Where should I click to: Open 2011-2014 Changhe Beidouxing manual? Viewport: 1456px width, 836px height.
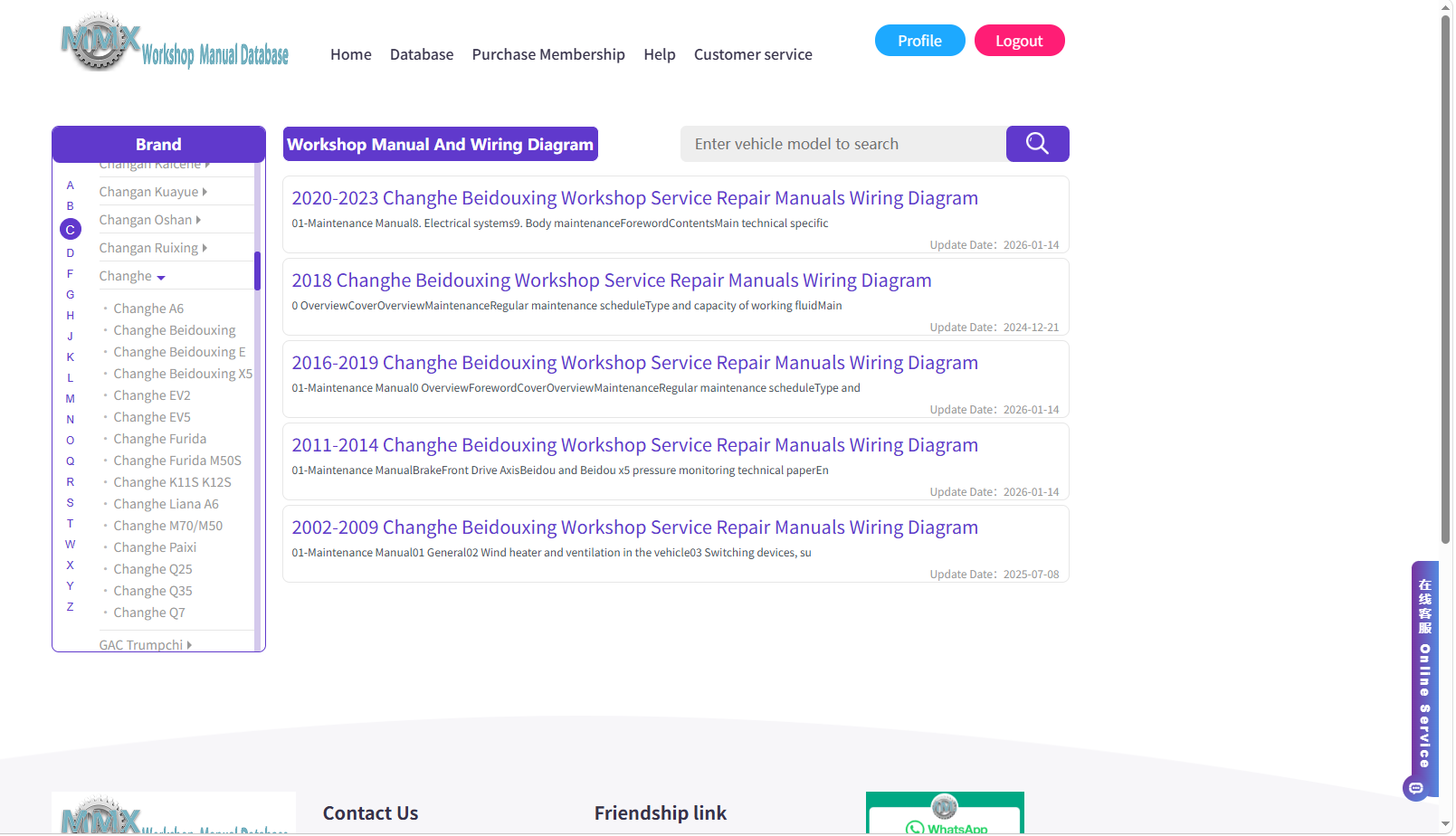634,445
